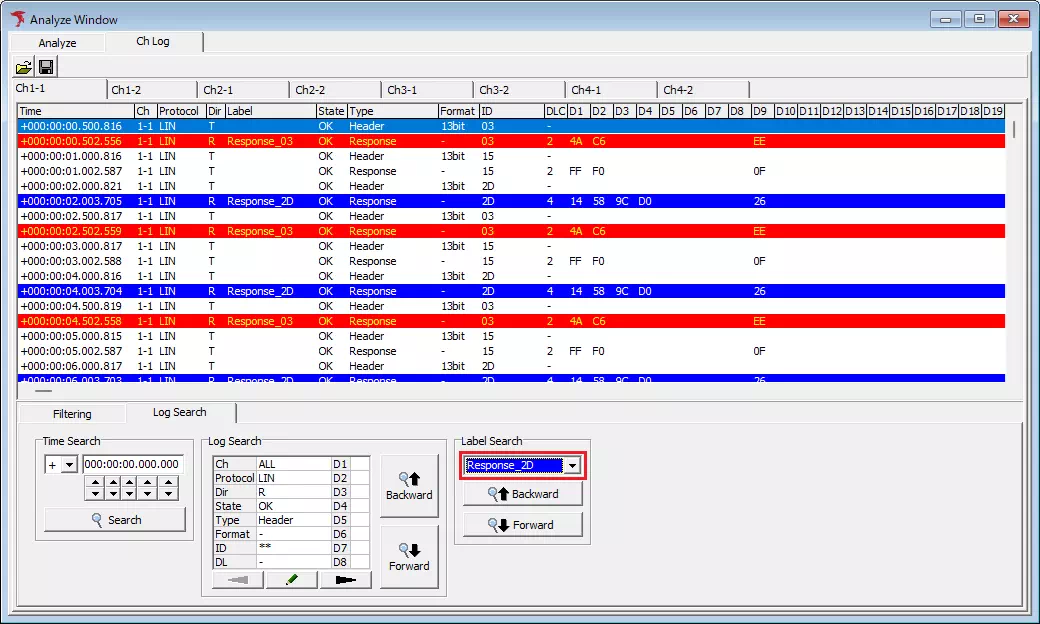The height and width of the screenshot is (624, 1040).
Task: Click the grey left-arrow icon under Log Search
Action: click(238, 580)
